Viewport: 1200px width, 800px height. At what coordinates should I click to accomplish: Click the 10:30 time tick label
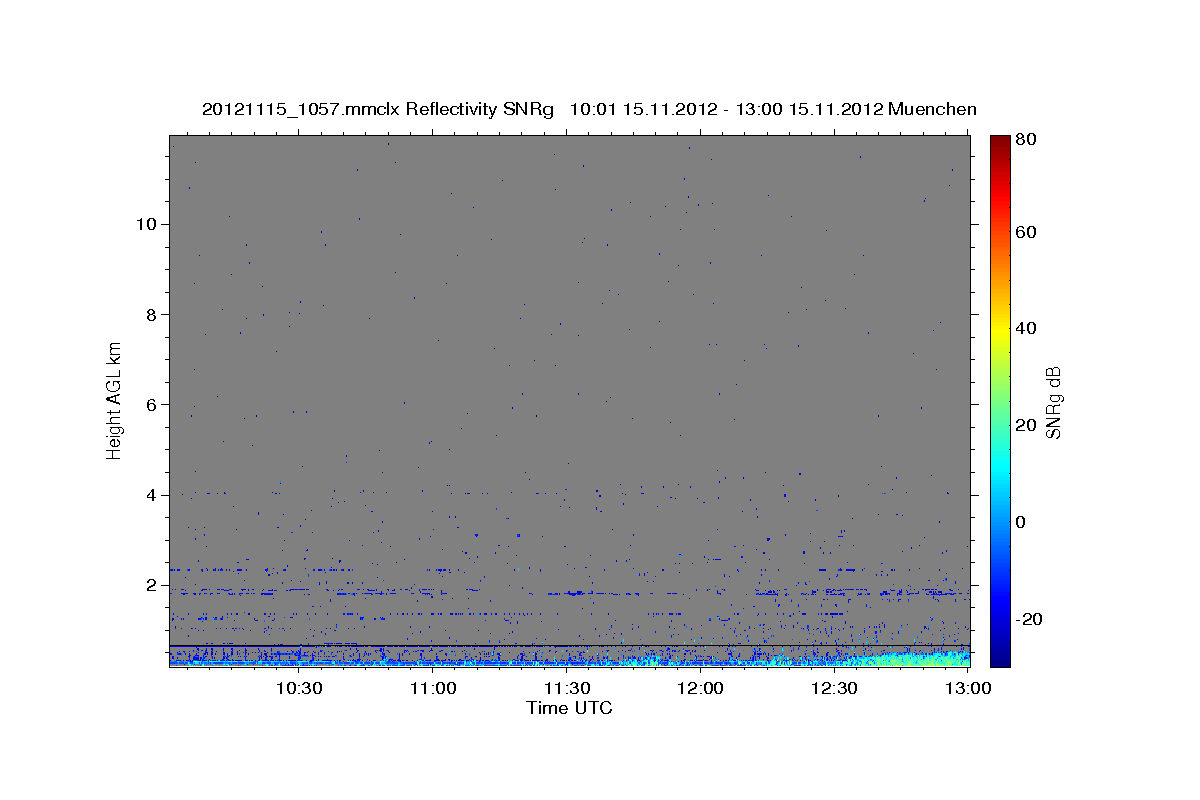click(299, 688)
